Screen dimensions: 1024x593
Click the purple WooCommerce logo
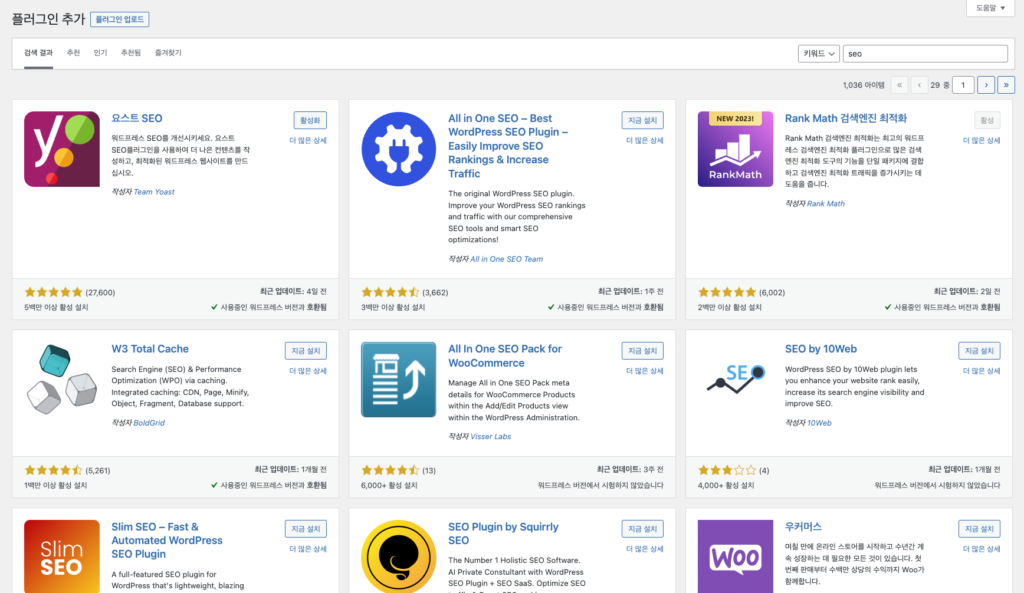coord(735,556)
